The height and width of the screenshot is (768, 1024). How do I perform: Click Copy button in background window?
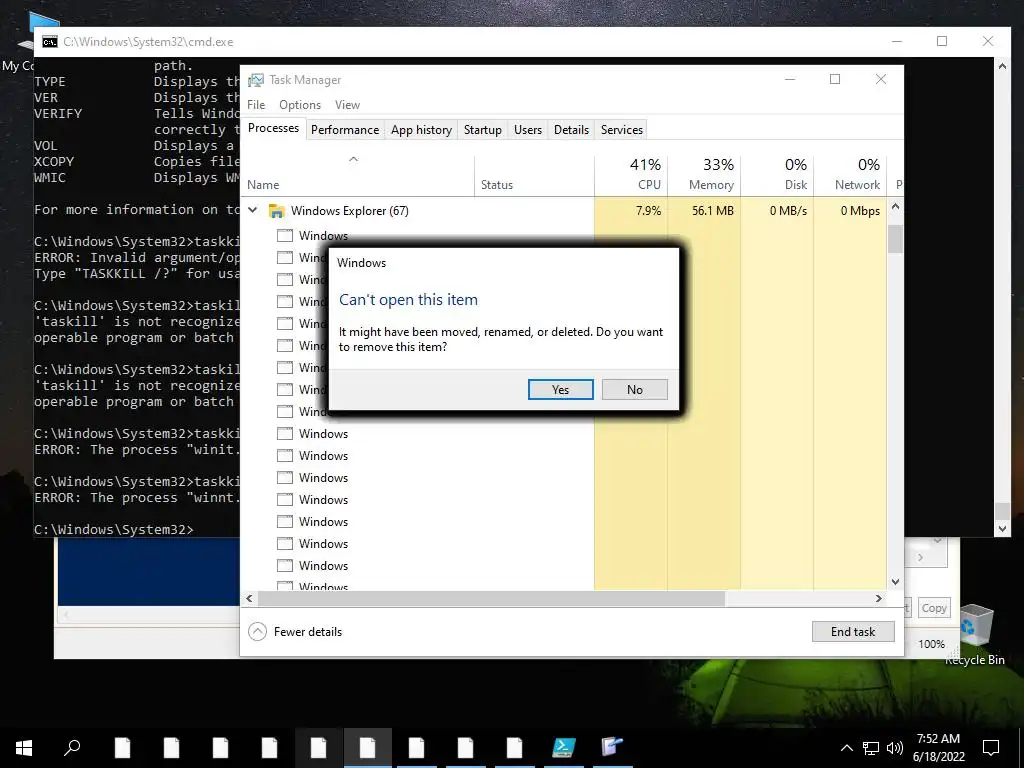coord(934,608)
